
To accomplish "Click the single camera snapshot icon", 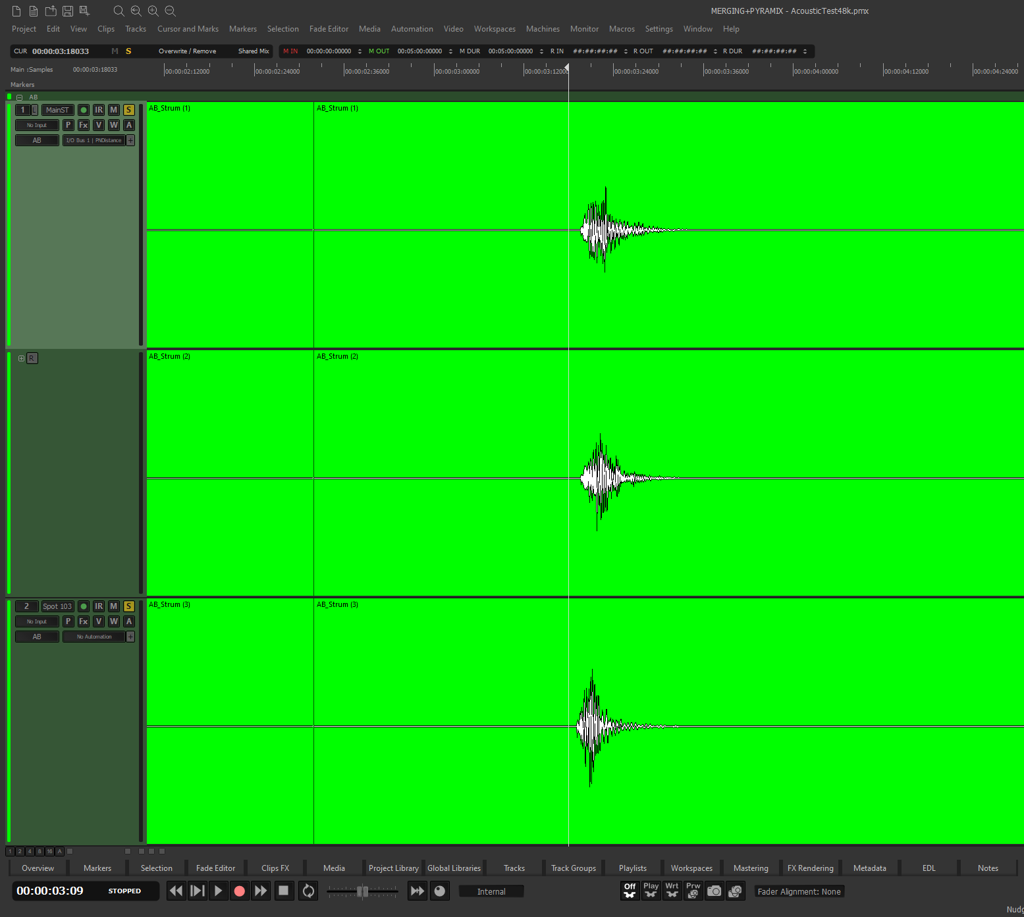I will pos(714,891).
